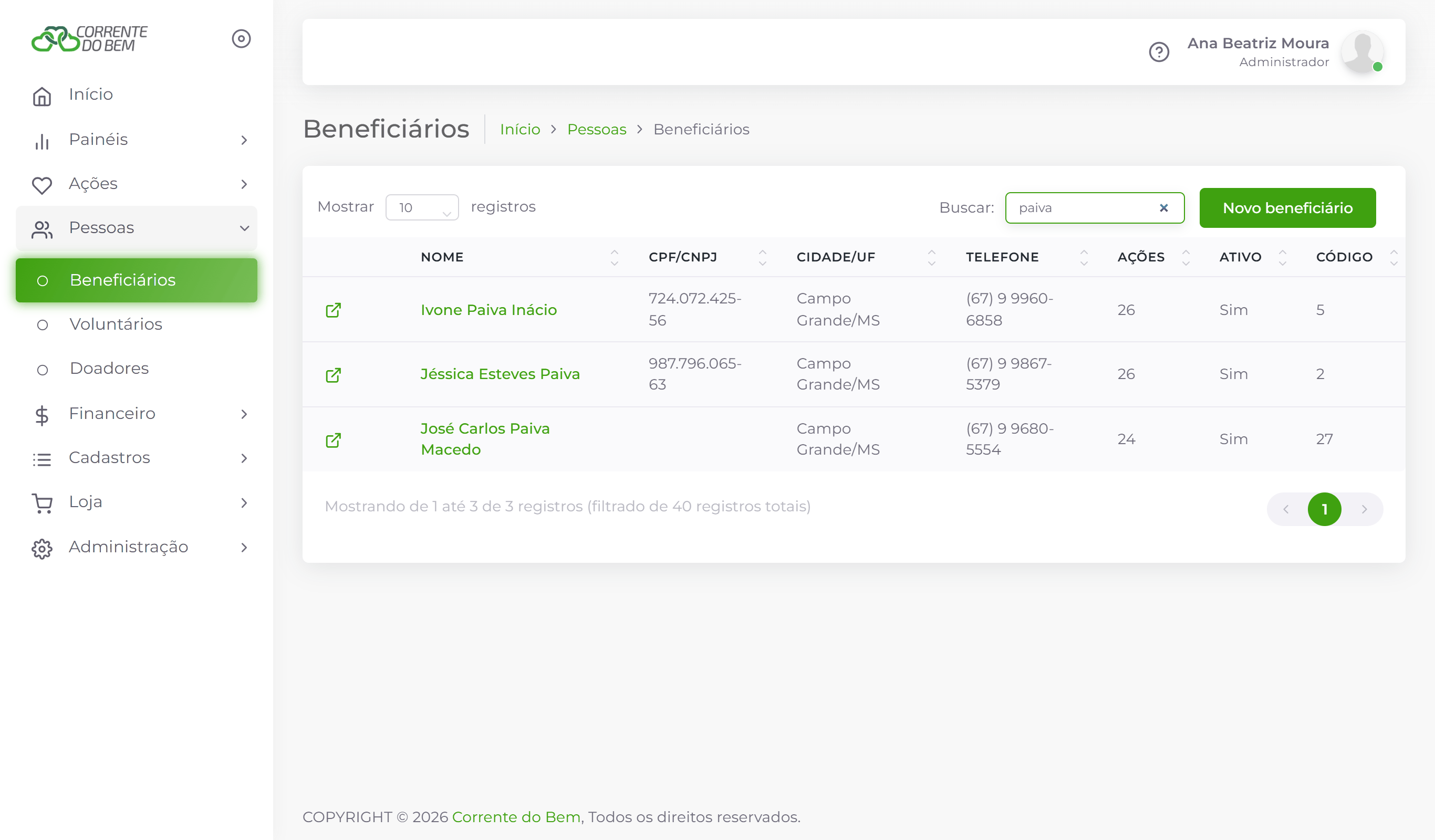Open Ana Beatriz Moura's profile avatar
This screenshot has width=1435, height=840.
coord(1361,52)
